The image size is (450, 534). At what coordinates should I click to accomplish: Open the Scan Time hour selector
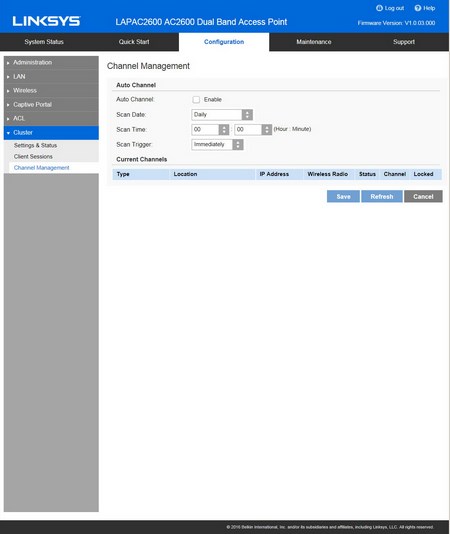click(211, 129)
